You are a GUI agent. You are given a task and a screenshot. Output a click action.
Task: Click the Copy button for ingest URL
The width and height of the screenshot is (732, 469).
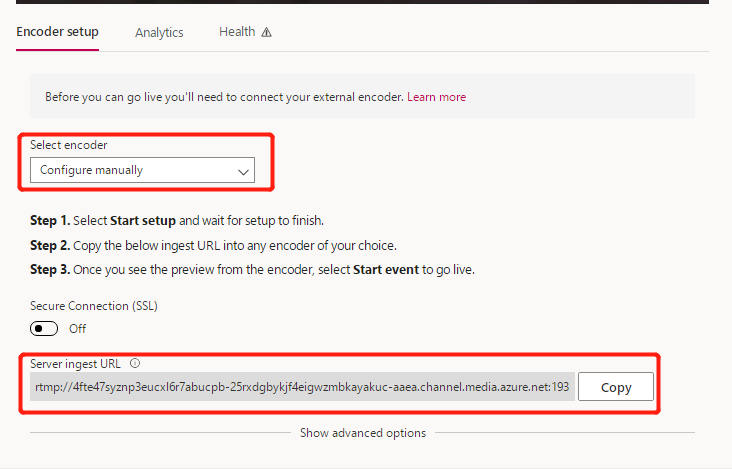click(x=616, y=387)
